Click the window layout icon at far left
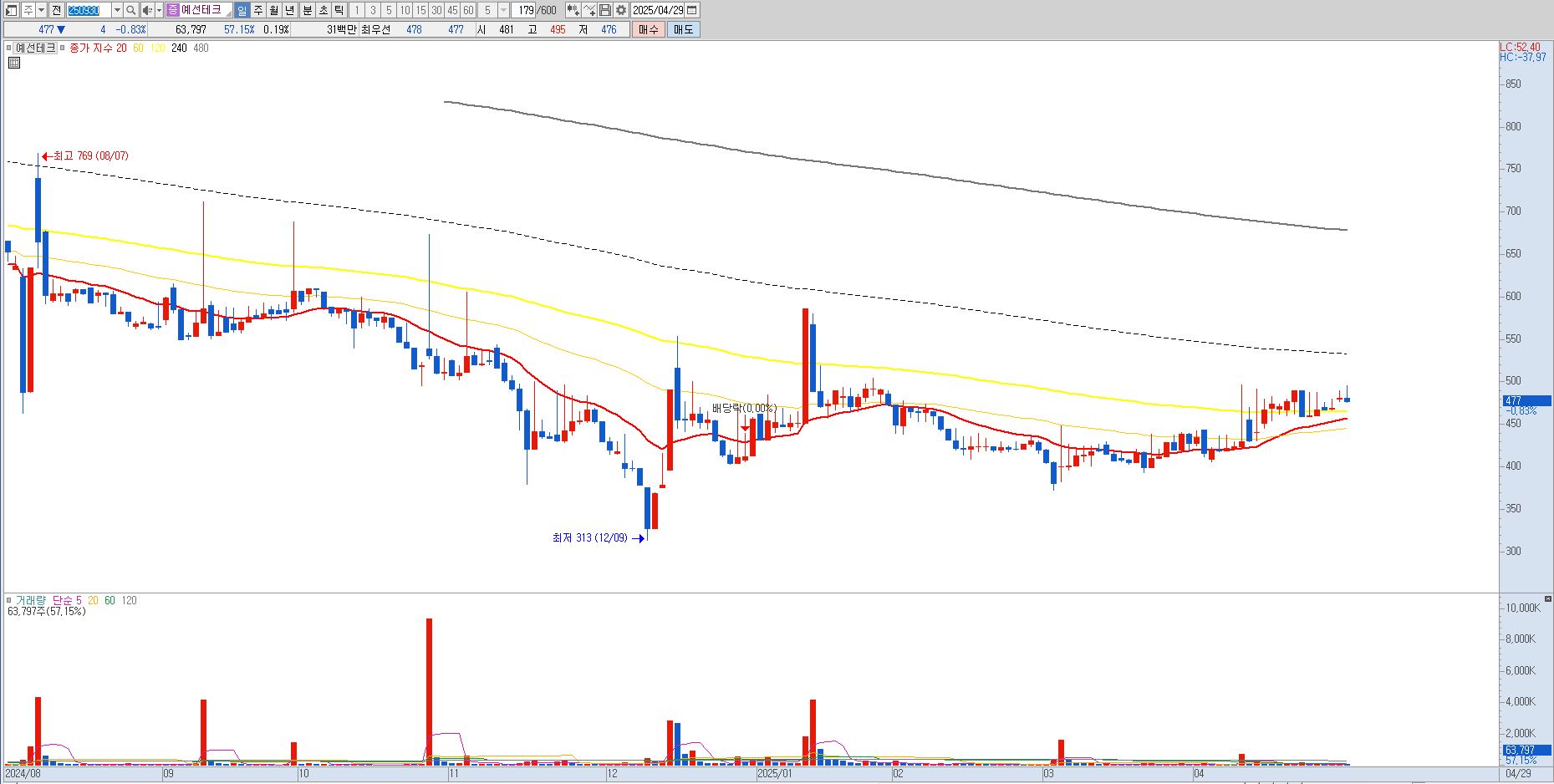 (x=12, y=10)
